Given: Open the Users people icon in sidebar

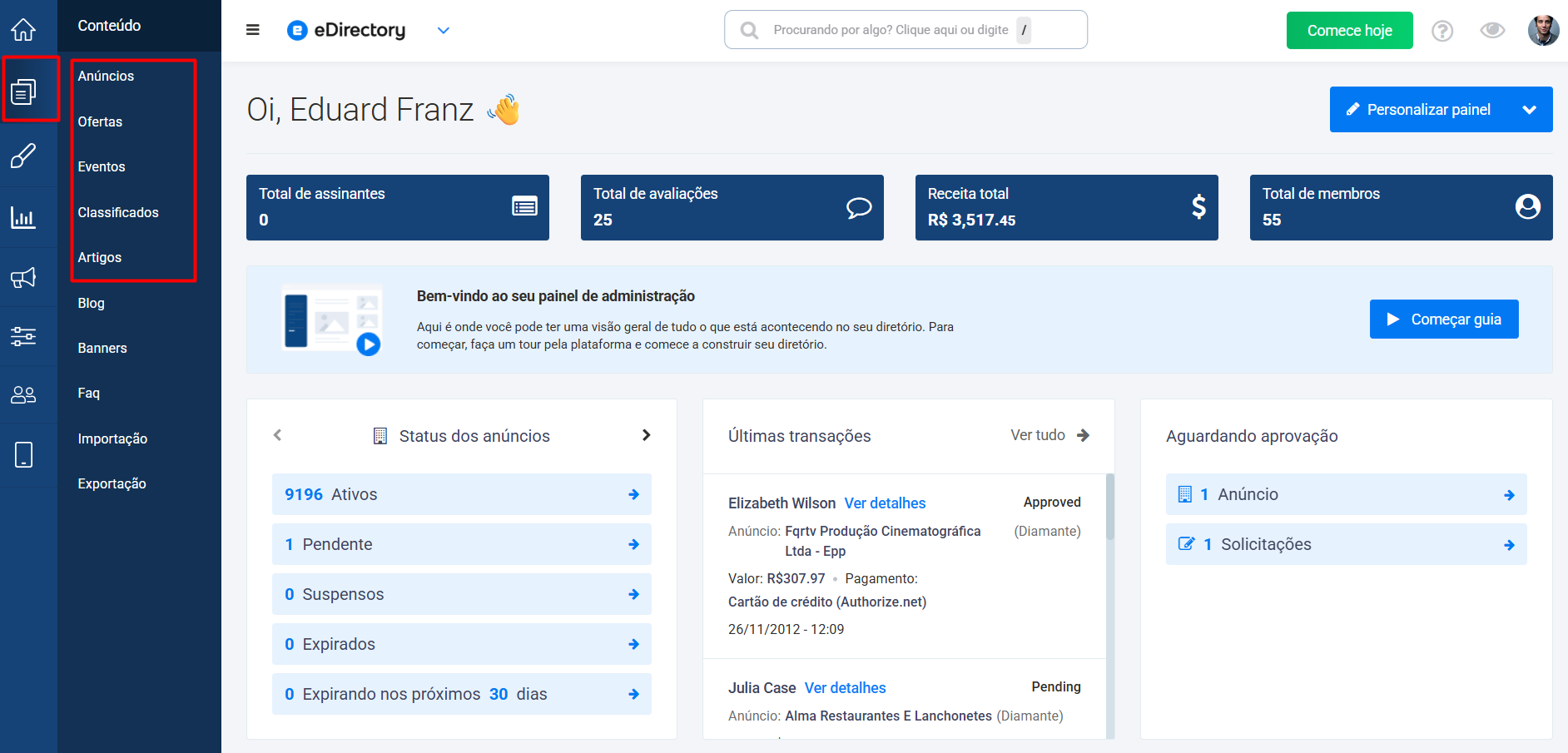Looking at the screenshot, I should point(23,395).
